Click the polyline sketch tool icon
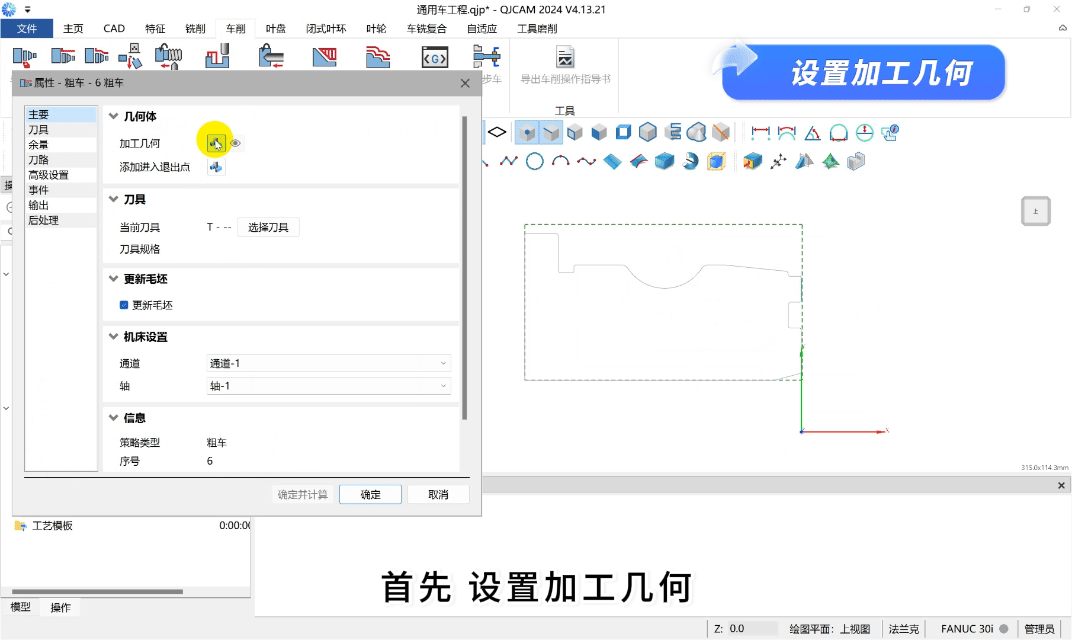 coord(508,161)
